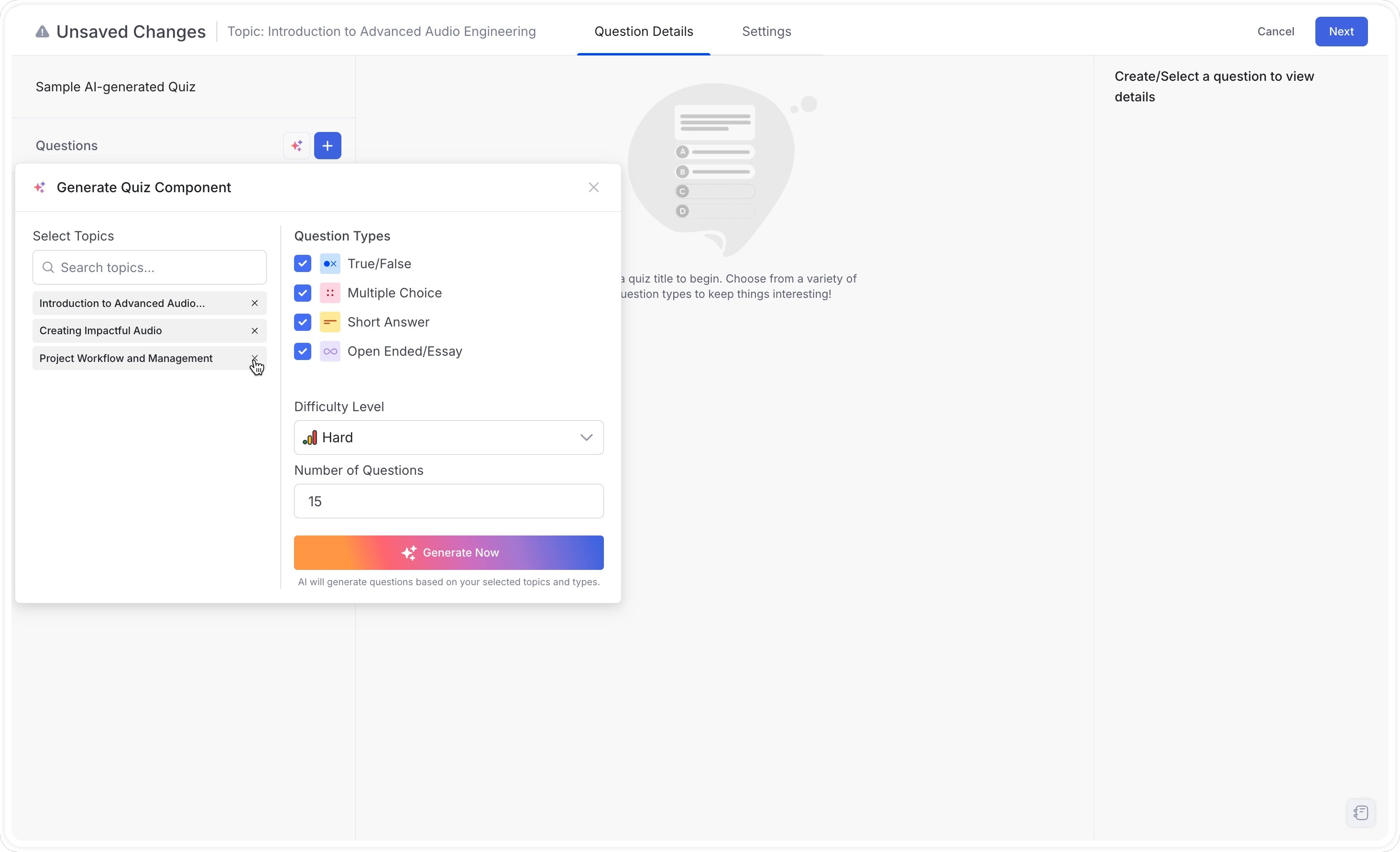
Task: Click the 'Multiple Choice' label text
Action: click(x=395, y=293)
